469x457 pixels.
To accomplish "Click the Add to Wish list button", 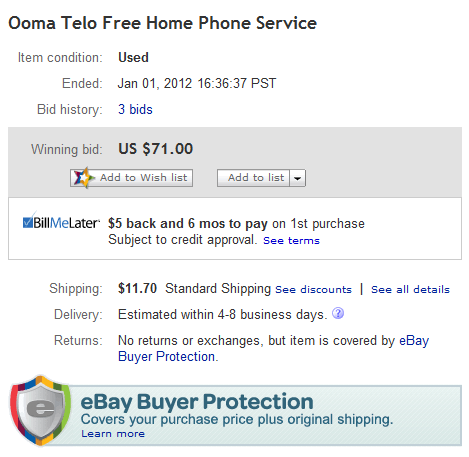I will coord(131,178).
